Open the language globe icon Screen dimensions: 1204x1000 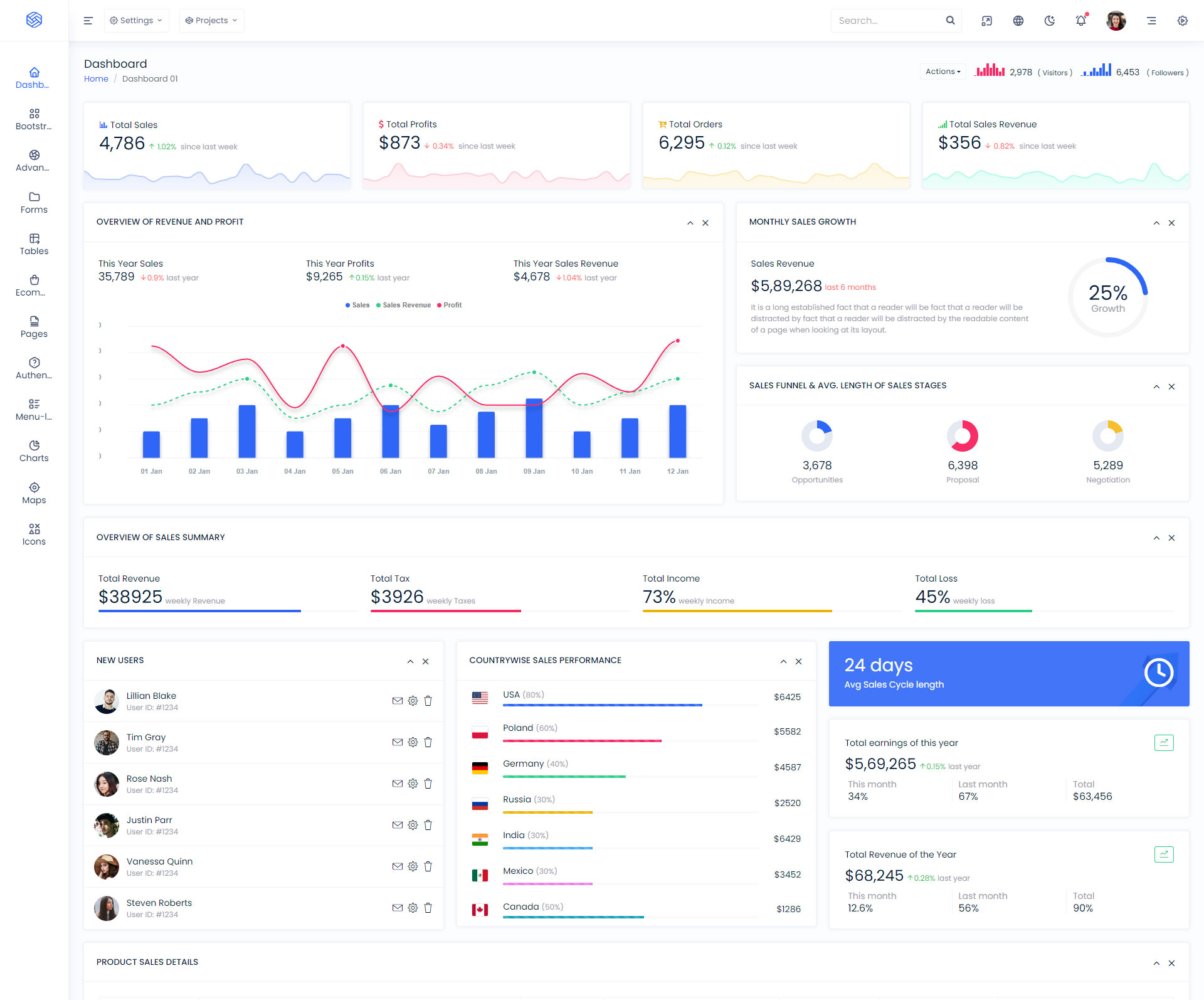(1018, 21)
